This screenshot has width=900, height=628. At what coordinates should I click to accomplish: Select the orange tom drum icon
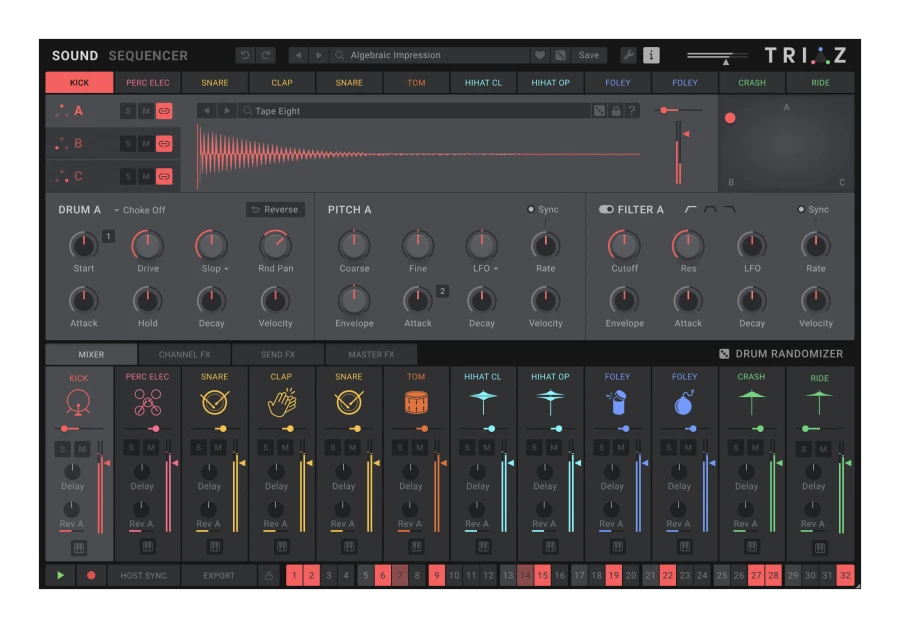click(x=416, y=402)
